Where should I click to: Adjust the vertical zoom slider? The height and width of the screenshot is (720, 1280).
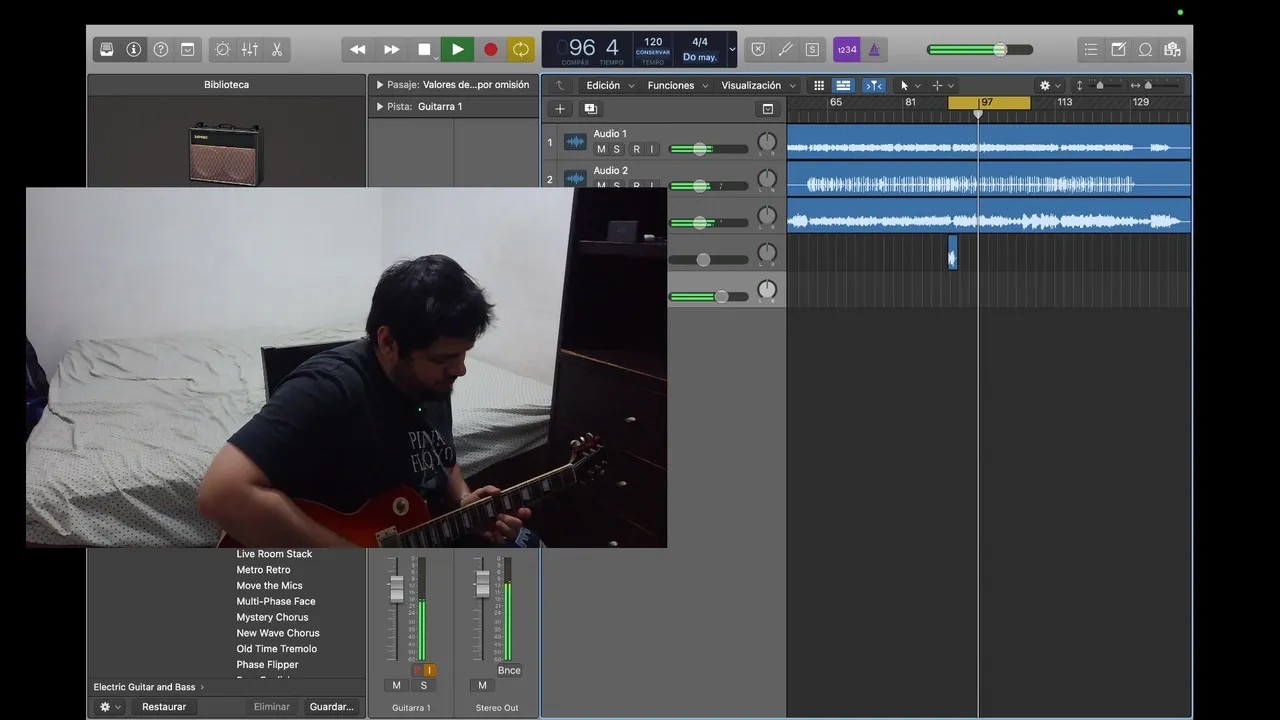click(x=1107, y=85)
